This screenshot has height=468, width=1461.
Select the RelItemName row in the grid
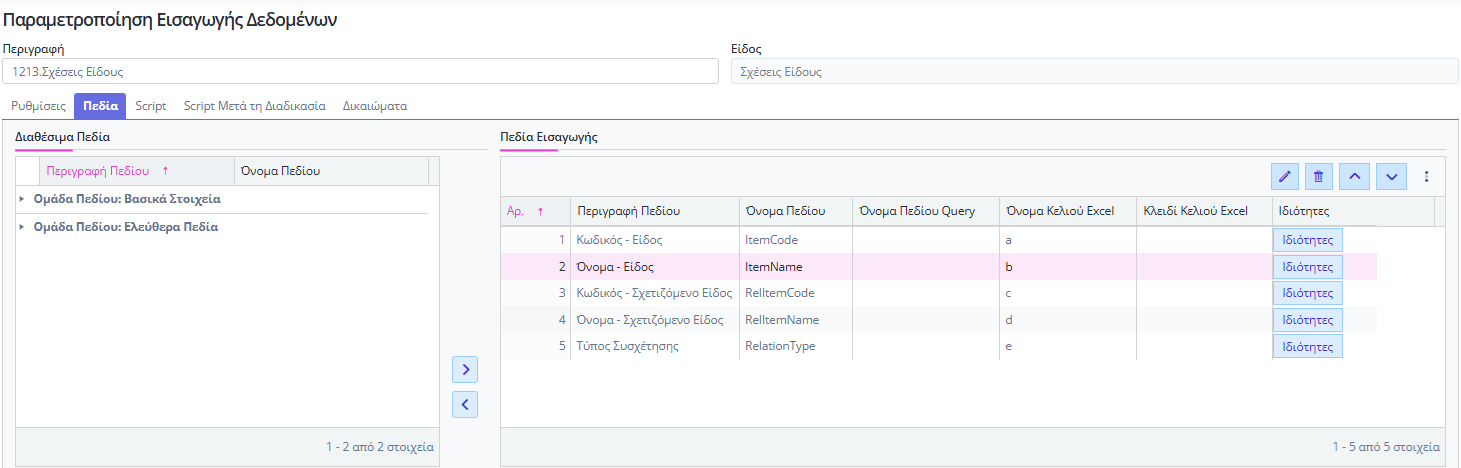click(x=938, y=320)
